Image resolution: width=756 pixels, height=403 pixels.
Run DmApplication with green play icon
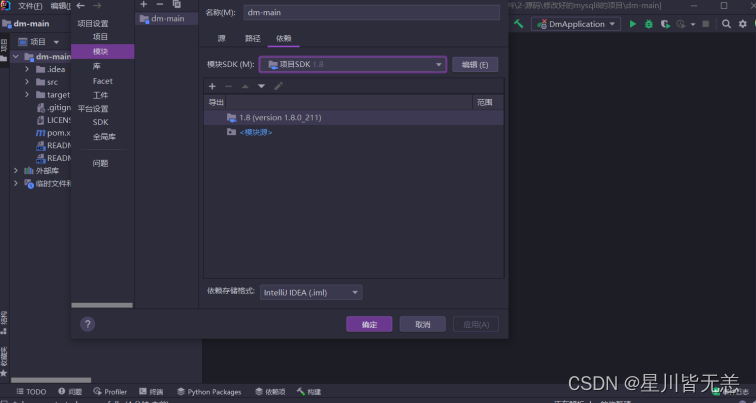[x=633, y=24]
